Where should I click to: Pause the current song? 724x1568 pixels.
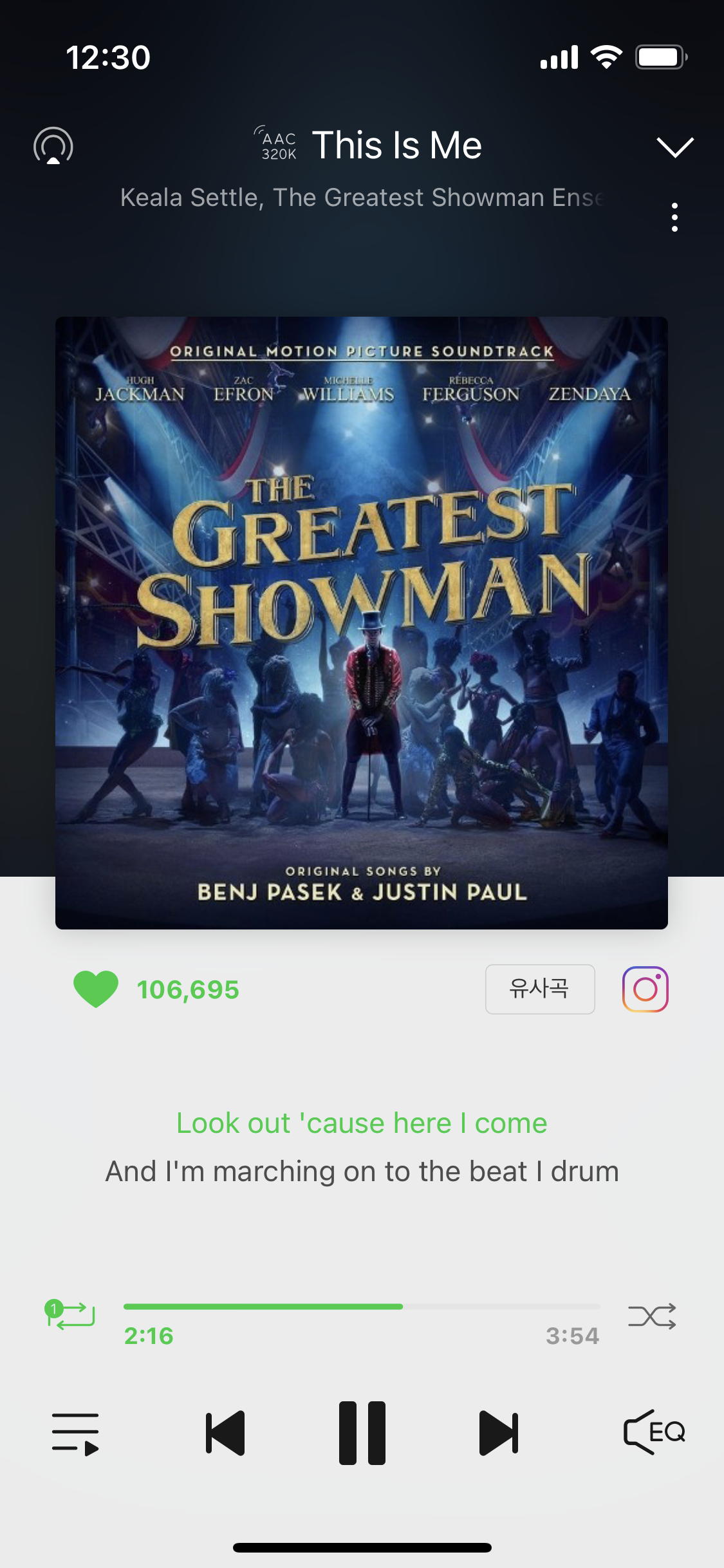(362, 1433)
